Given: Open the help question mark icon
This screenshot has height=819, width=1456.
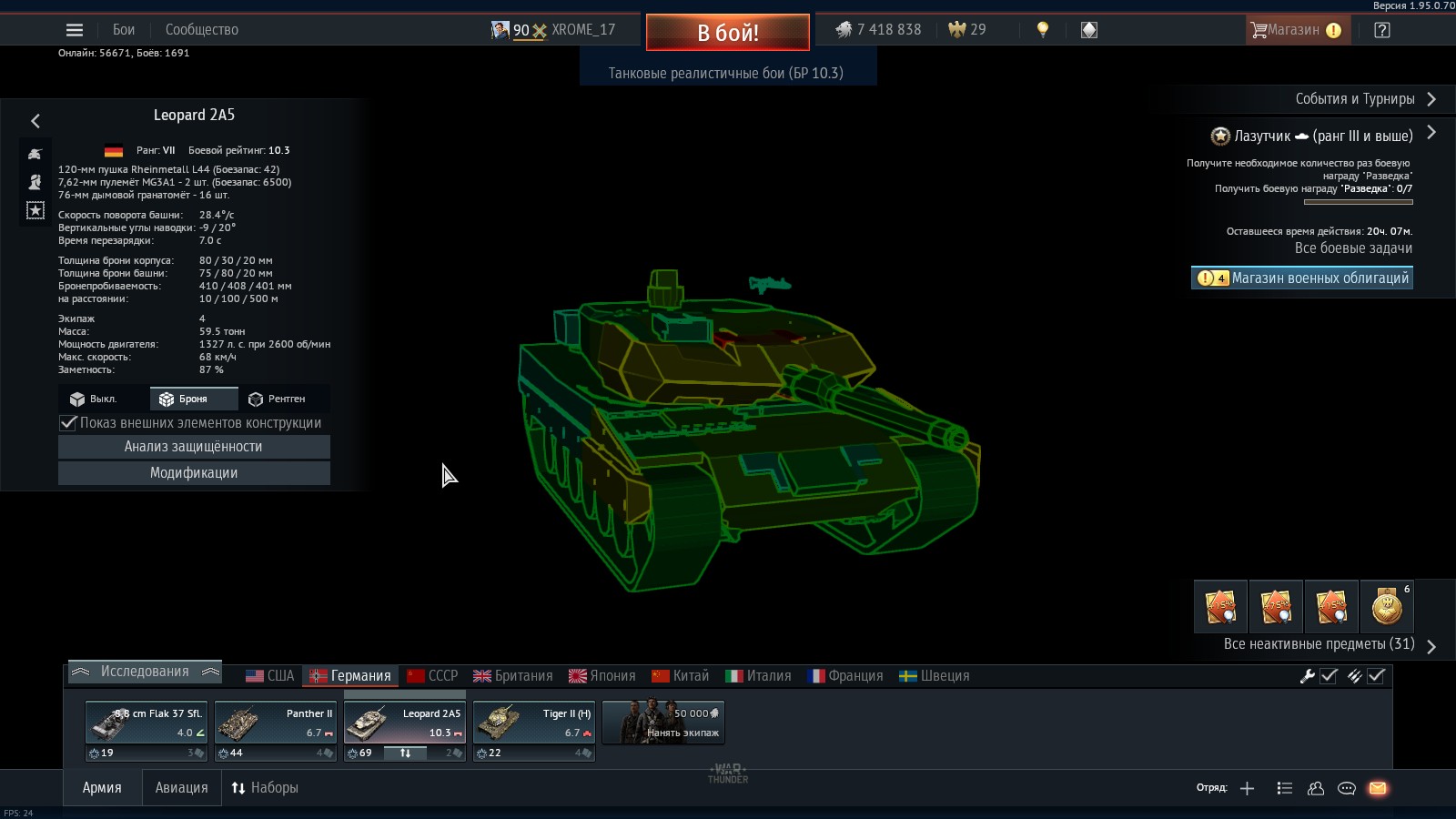Looking at the screenshot, I should coord(1382,30).
